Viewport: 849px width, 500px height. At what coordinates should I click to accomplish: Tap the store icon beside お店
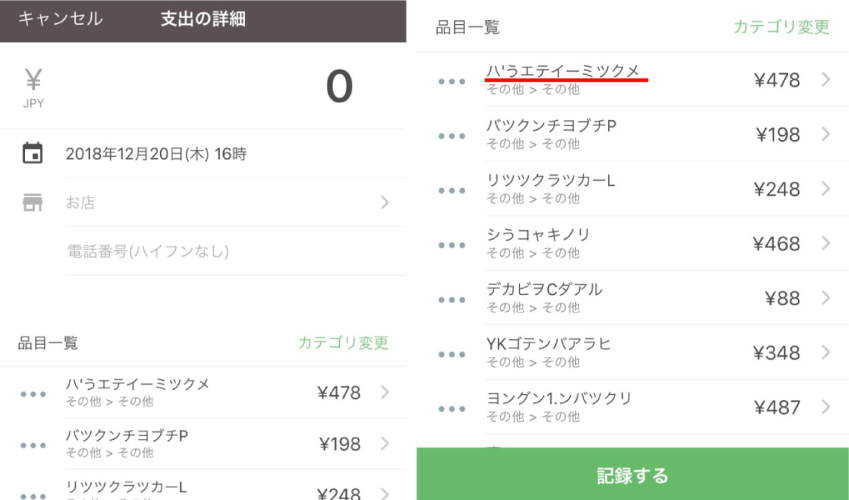click(32, 202)
